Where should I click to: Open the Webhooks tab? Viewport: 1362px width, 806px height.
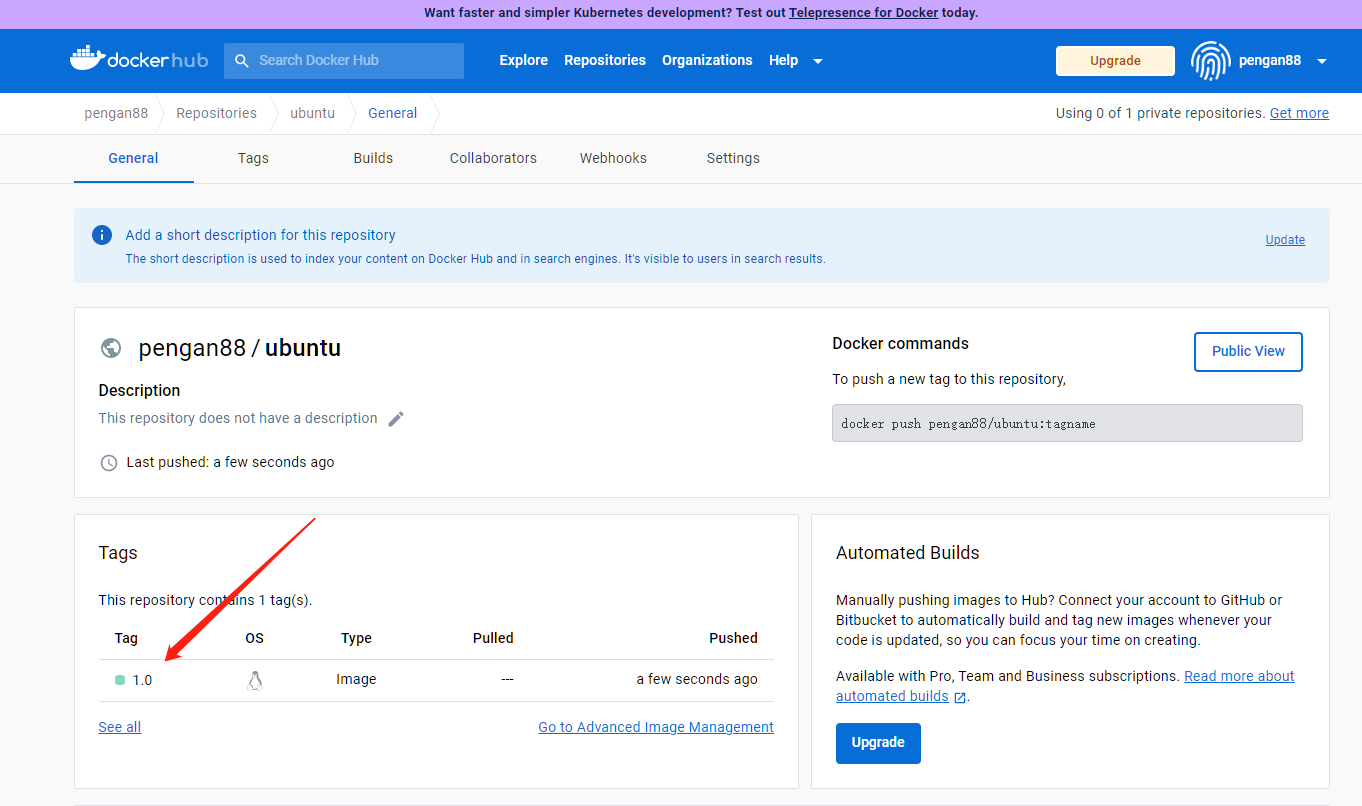[613, 158]
